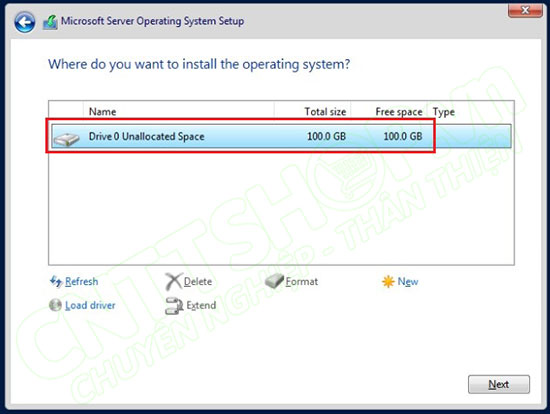
Task: Refresh the drive list
Action: click(81, 281)
